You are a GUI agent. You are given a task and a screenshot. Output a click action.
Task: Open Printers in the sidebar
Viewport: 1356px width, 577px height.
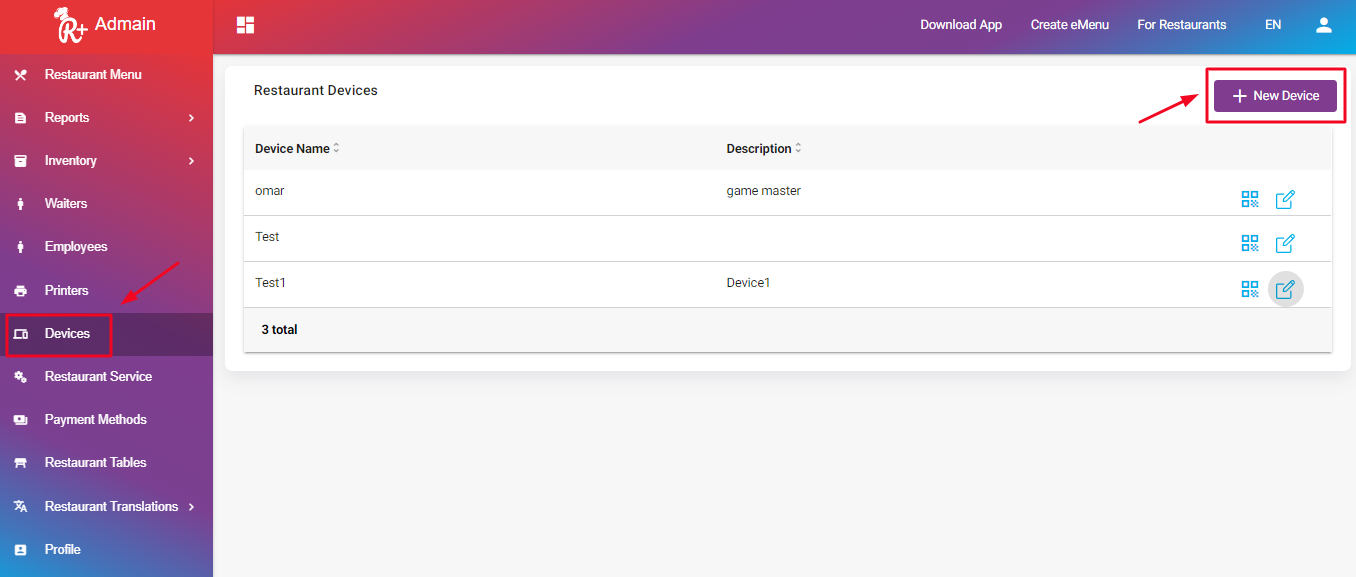66,291
